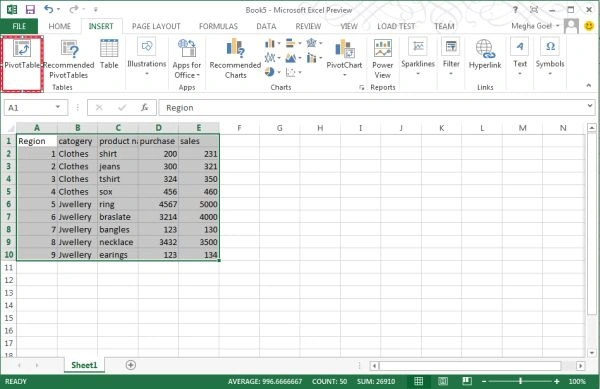
Task: Collapse the ribbon
Action: coord(589,86)
